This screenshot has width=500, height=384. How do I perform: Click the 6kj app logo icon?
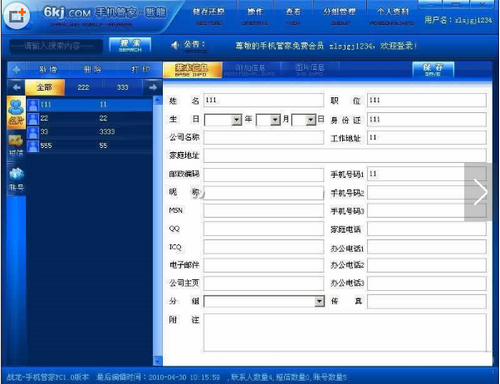click(17, 16)
